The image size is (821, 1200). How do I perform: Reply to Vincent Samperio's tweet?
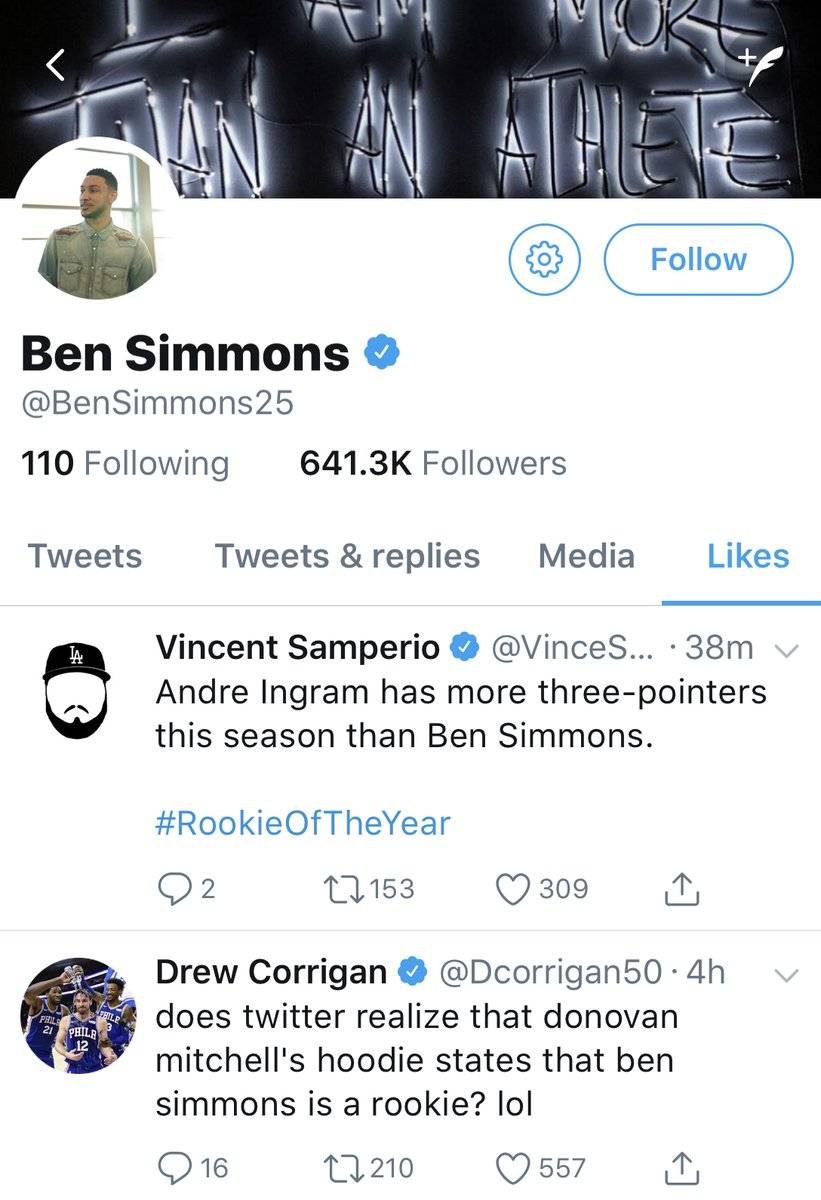pyautogui.click(x=174, y=889)
